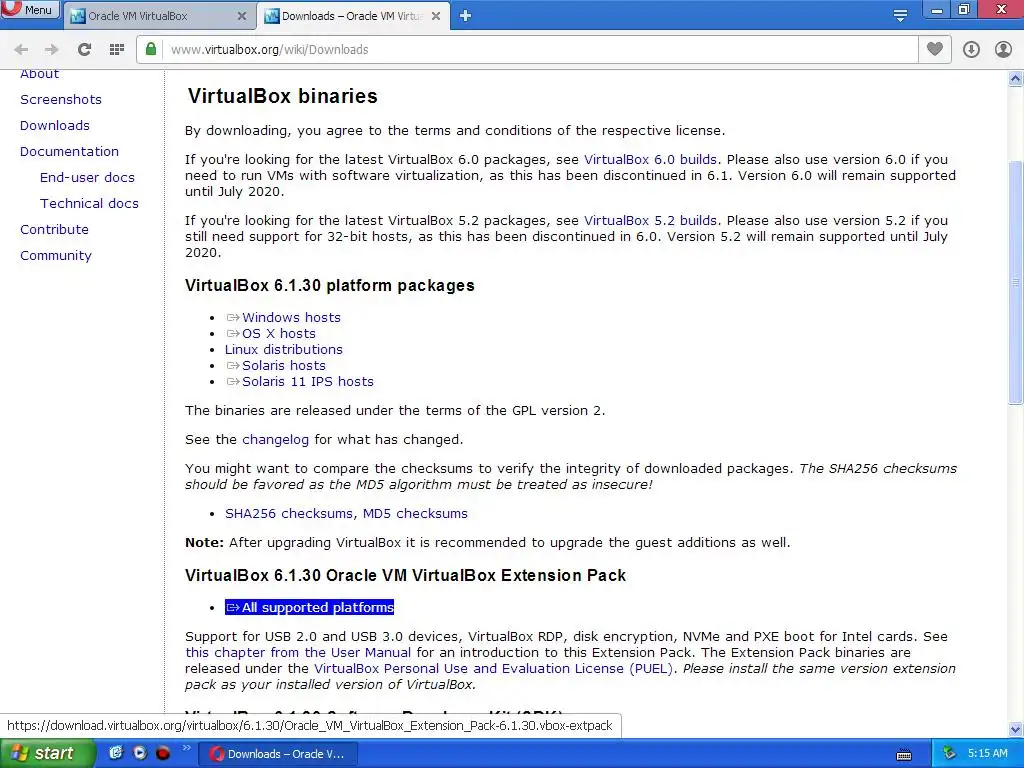Add page to bookmarks with heart icon
This screenshot has height=768, width=1024.
[935, 49]
